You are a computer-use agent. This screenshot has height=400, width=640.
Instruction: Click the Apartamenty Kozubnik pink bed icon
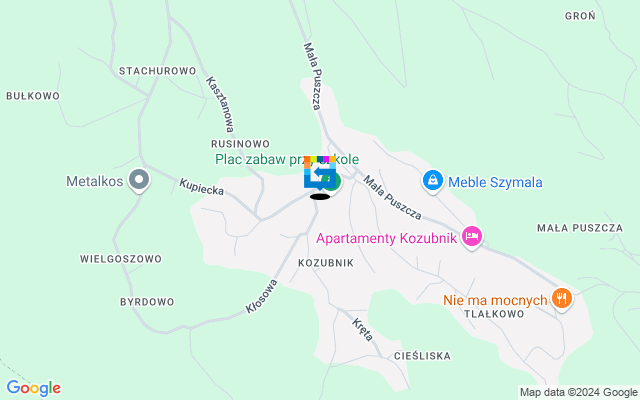click(x=472, y=237)
